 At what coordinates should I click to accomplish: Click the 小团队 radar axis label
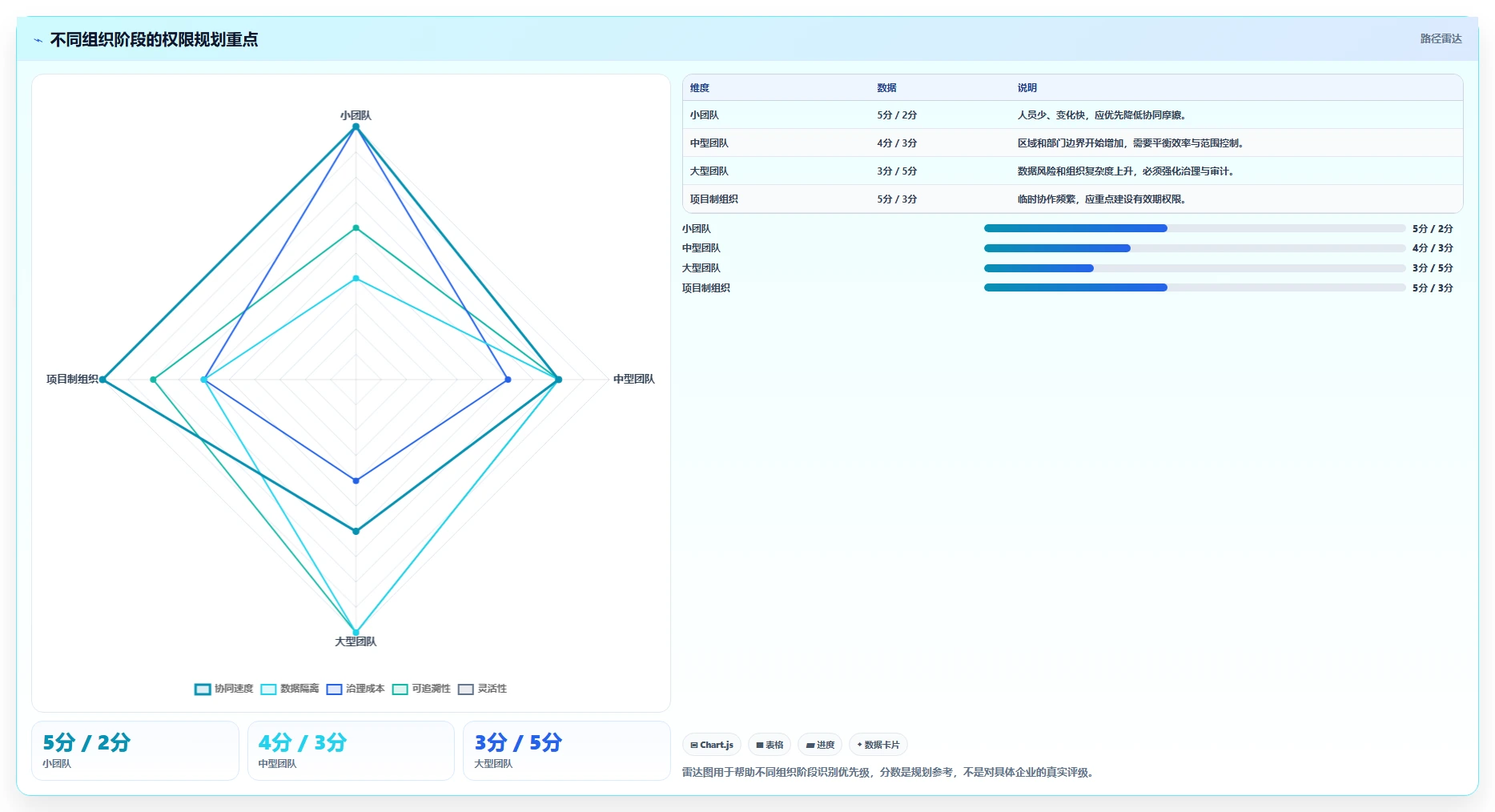click(356, 115)
